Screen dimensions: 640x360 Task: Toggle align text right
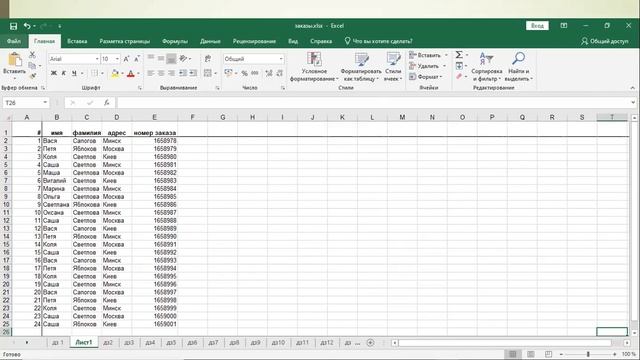click(171, 73)
